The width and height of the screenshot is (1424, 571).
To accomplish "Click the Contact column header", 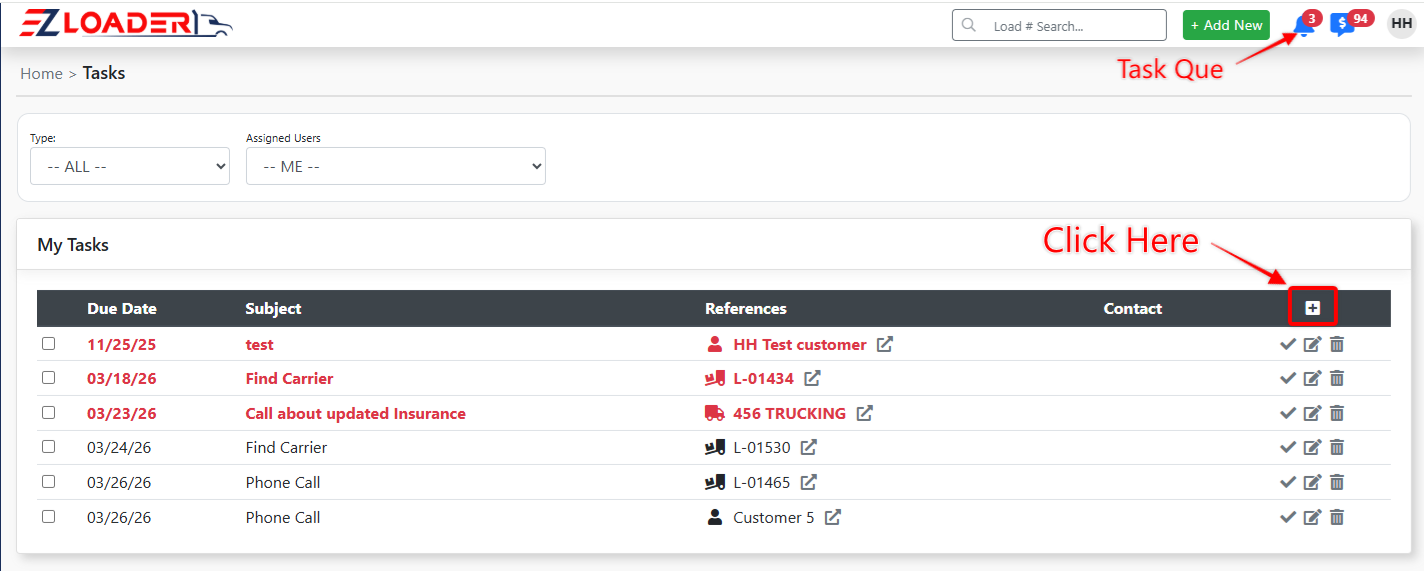I will coord(1133,309).
